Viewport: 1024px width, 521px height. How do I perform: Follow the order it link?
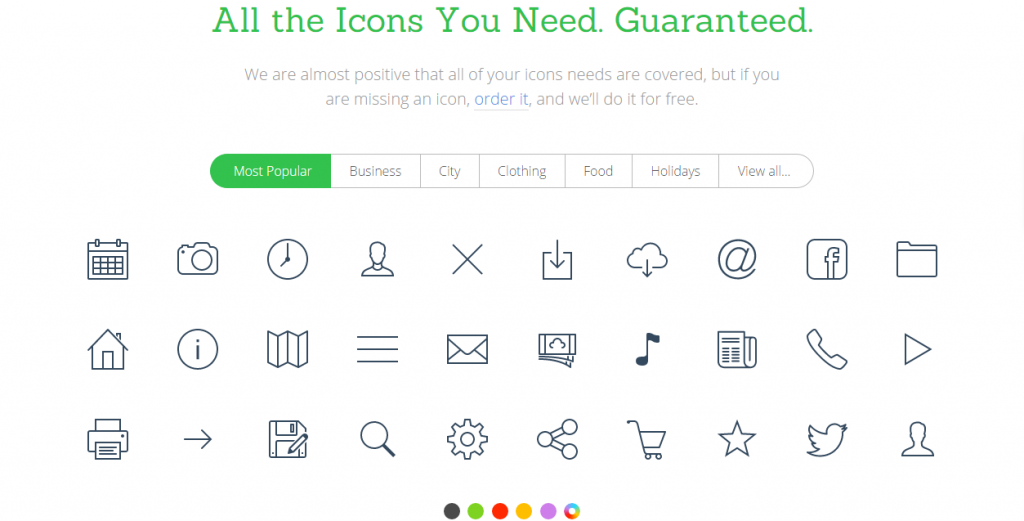501,99
